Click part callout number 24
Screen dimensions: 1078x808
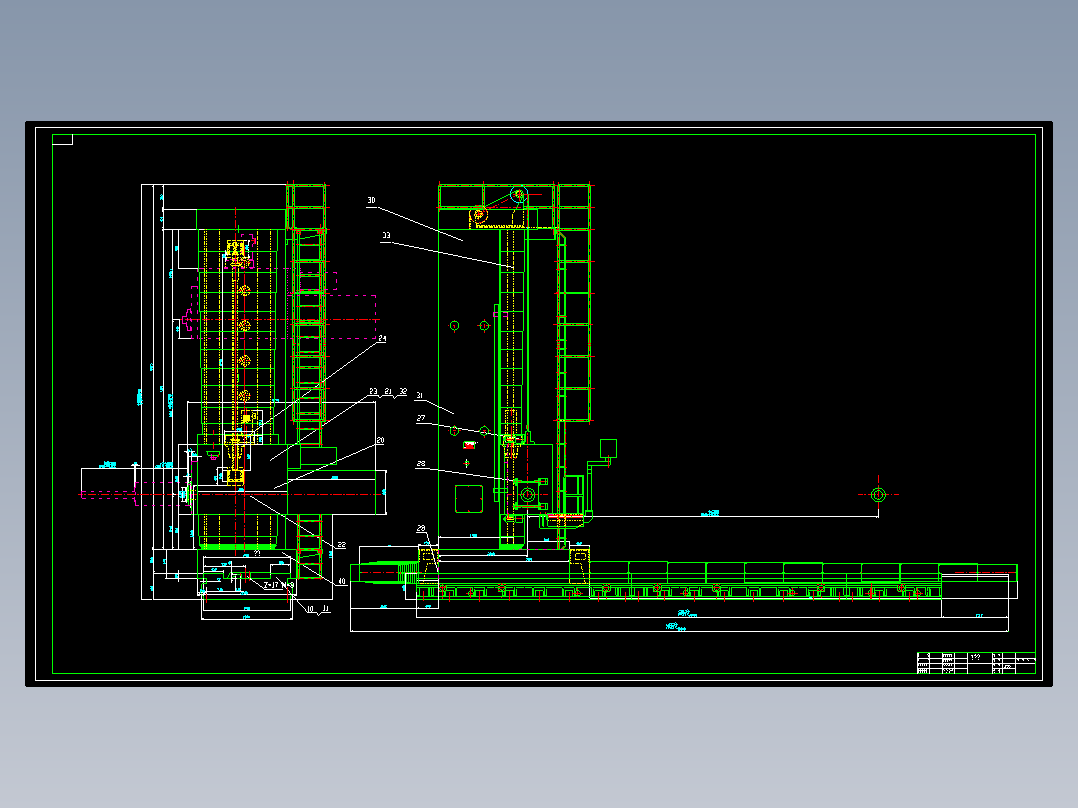point(382,338)
